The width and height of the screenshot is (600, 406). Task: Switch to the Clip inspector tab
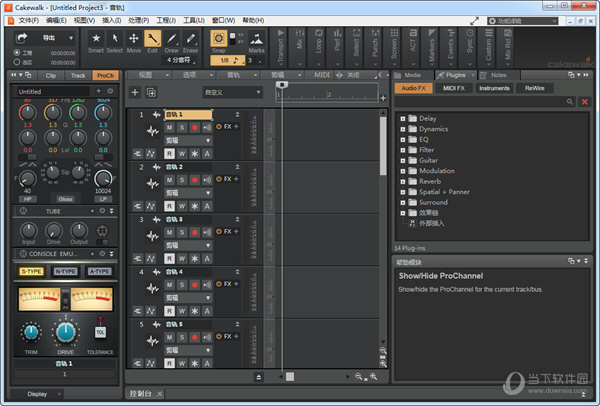[x=51, y=75]
